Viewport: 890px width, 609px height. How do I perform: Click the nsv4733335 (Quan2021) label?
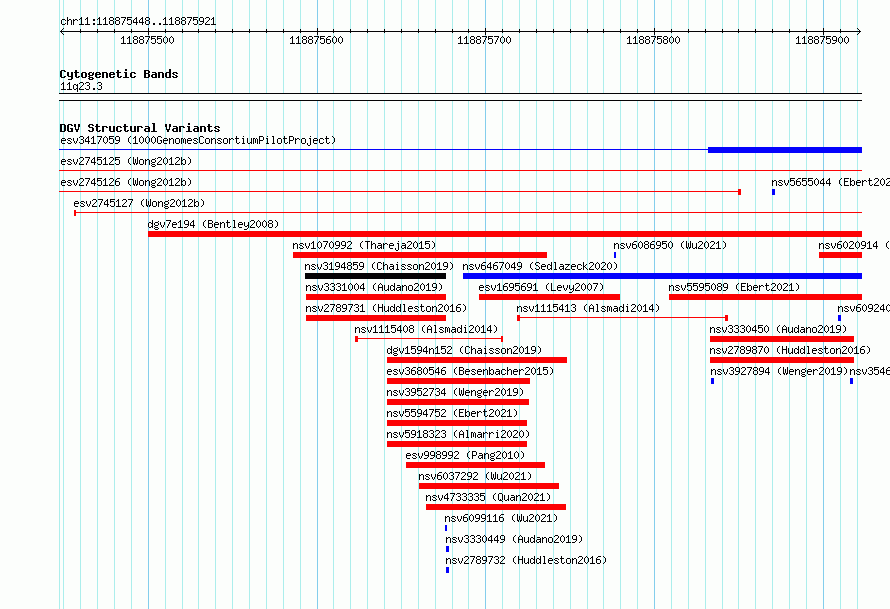point(488,497)
